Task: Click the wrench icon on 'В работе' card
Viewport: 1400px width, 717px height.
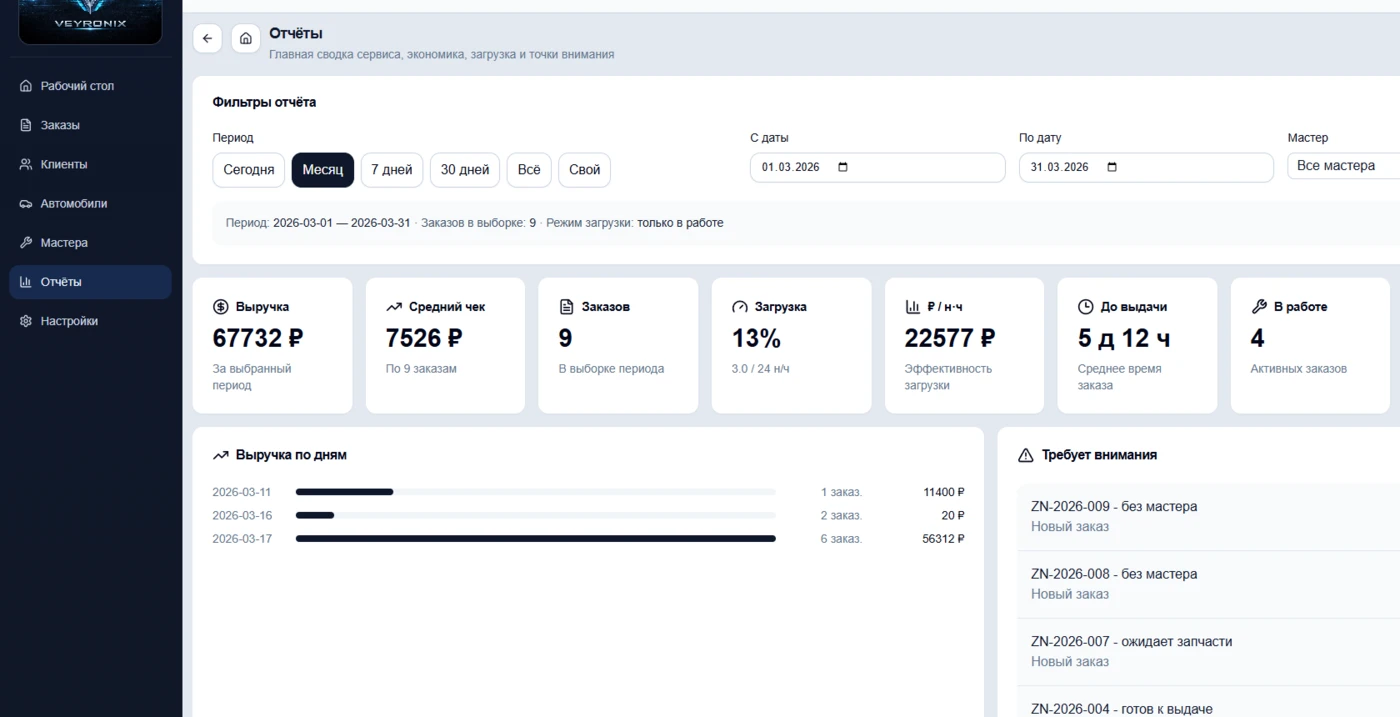Action: coord(1259,307)
